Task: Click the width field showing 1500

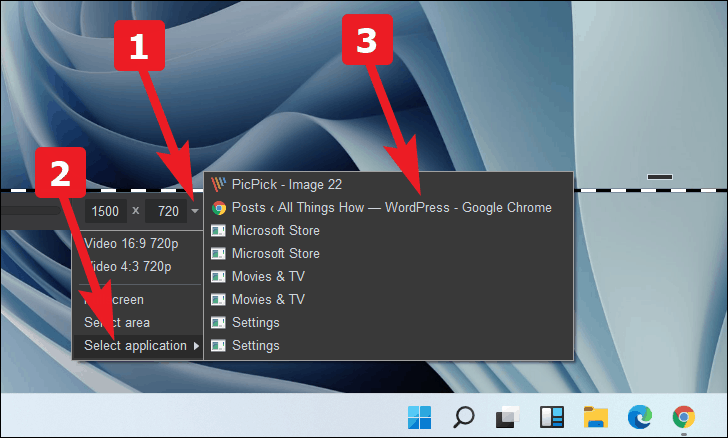Action: (x=105, y=211)
